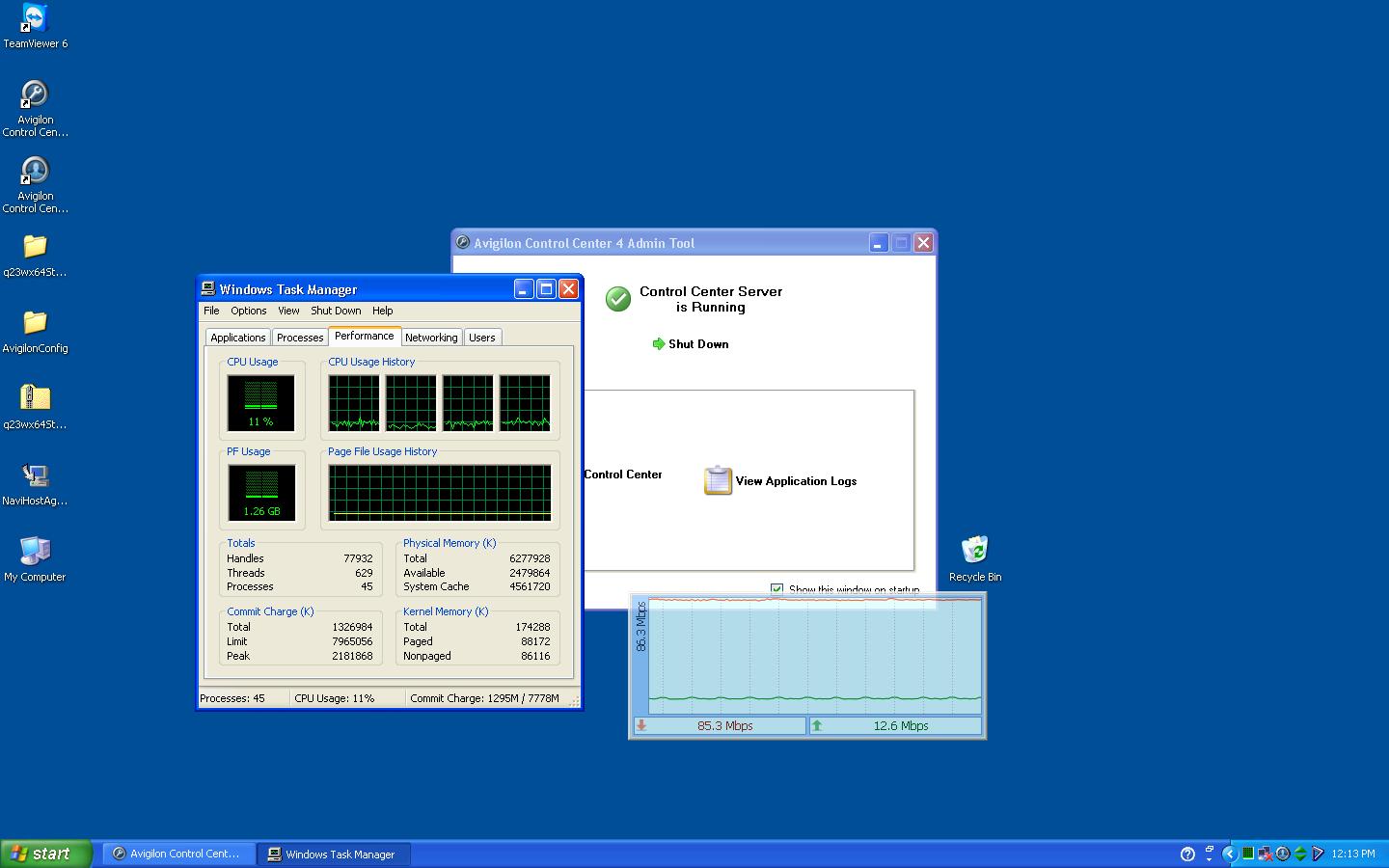The width and height of the screenshot is (1389, 868).
Task: Click the Task Manager CPU tray icon
Action: tap(1247, 854)
